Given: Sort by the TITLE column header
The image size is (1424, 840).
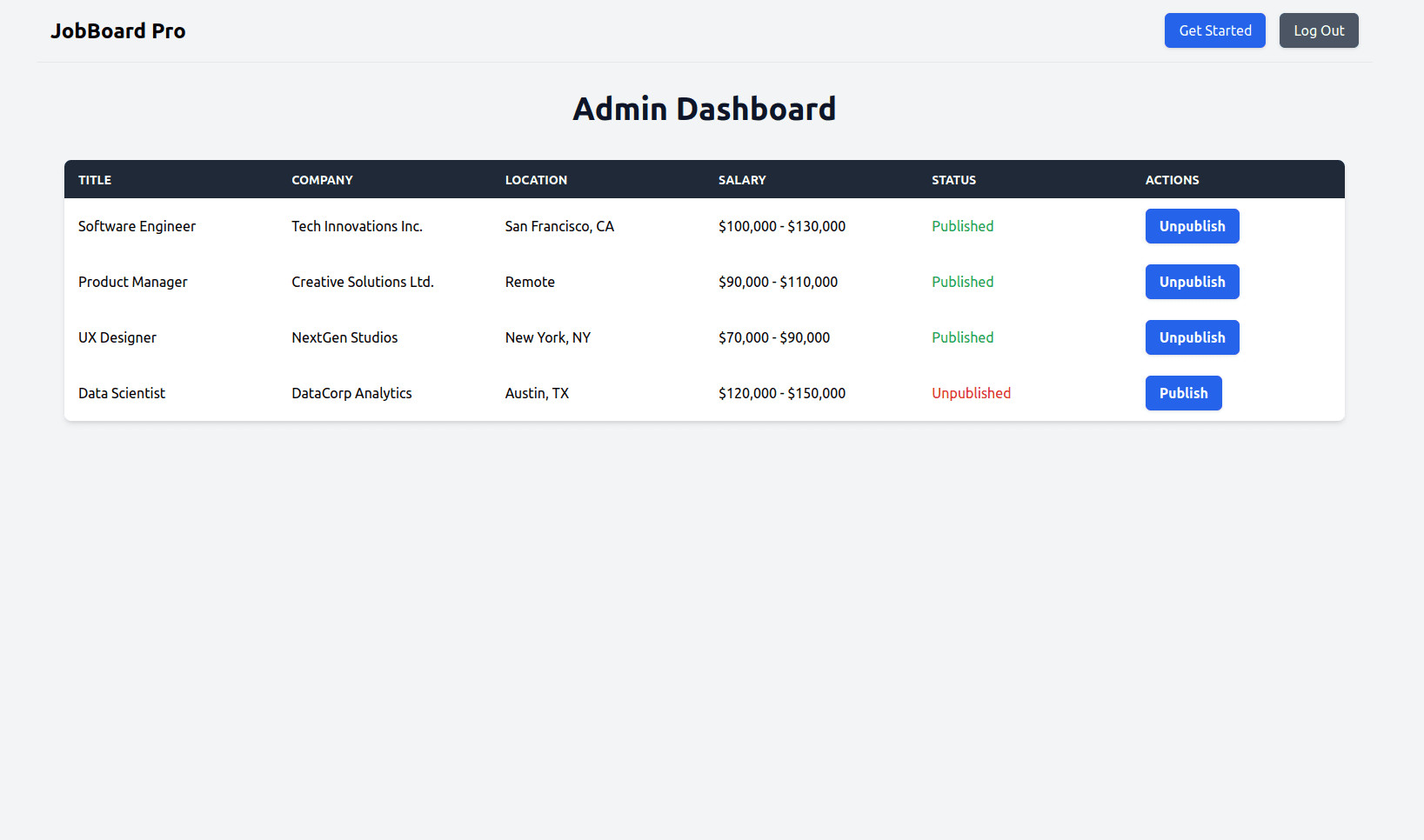Looking at the screenshot, I should (95, 180).
